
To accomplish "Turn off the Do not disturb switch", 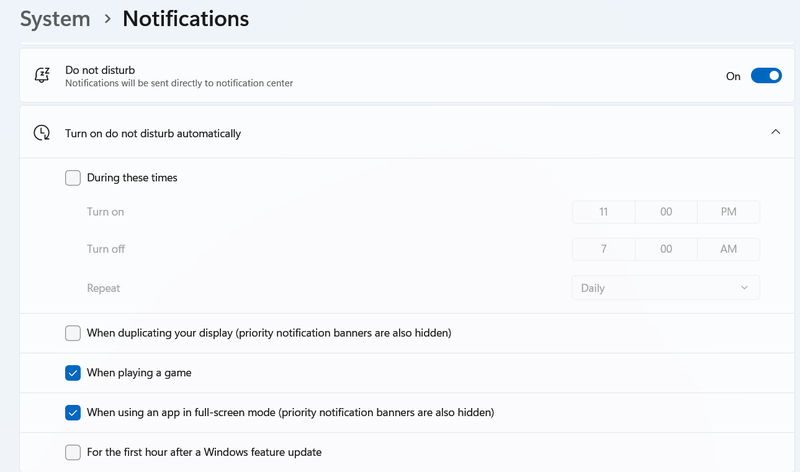I will (766, 76).
